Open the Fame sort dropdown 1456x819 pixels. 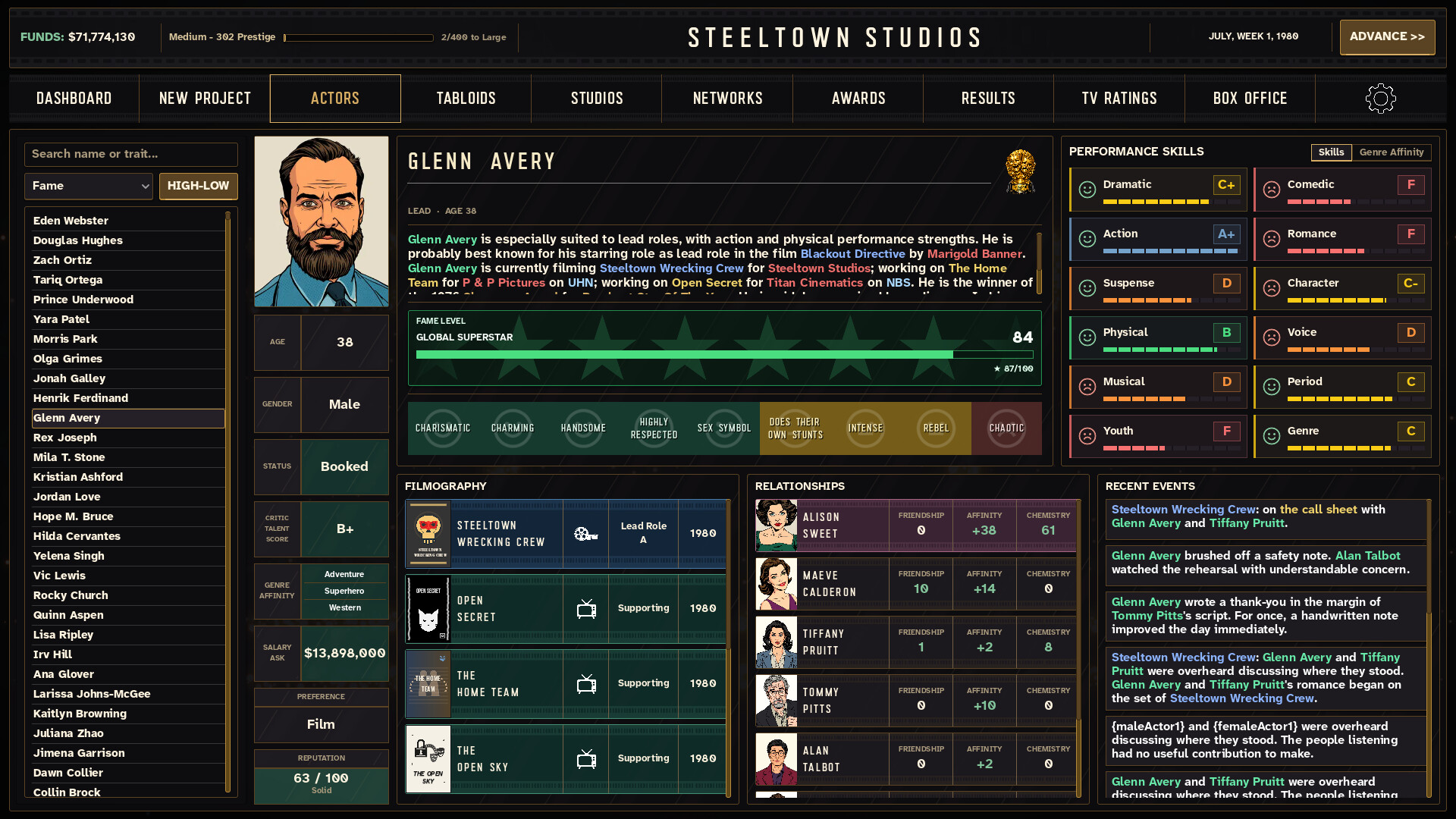click(x=89, y=186)
